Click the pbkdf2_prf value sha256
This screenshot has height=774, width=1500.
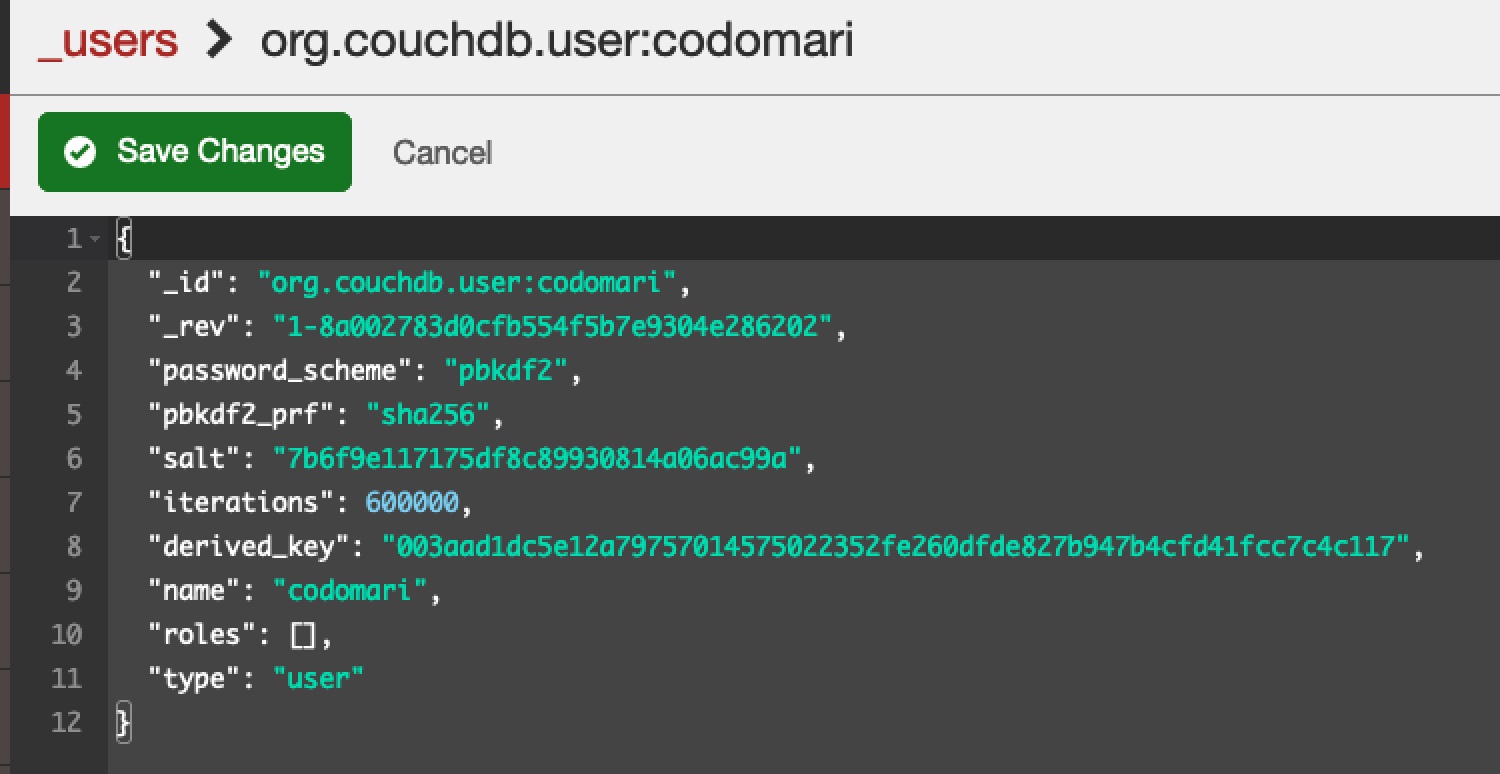[x=429, y=414]
